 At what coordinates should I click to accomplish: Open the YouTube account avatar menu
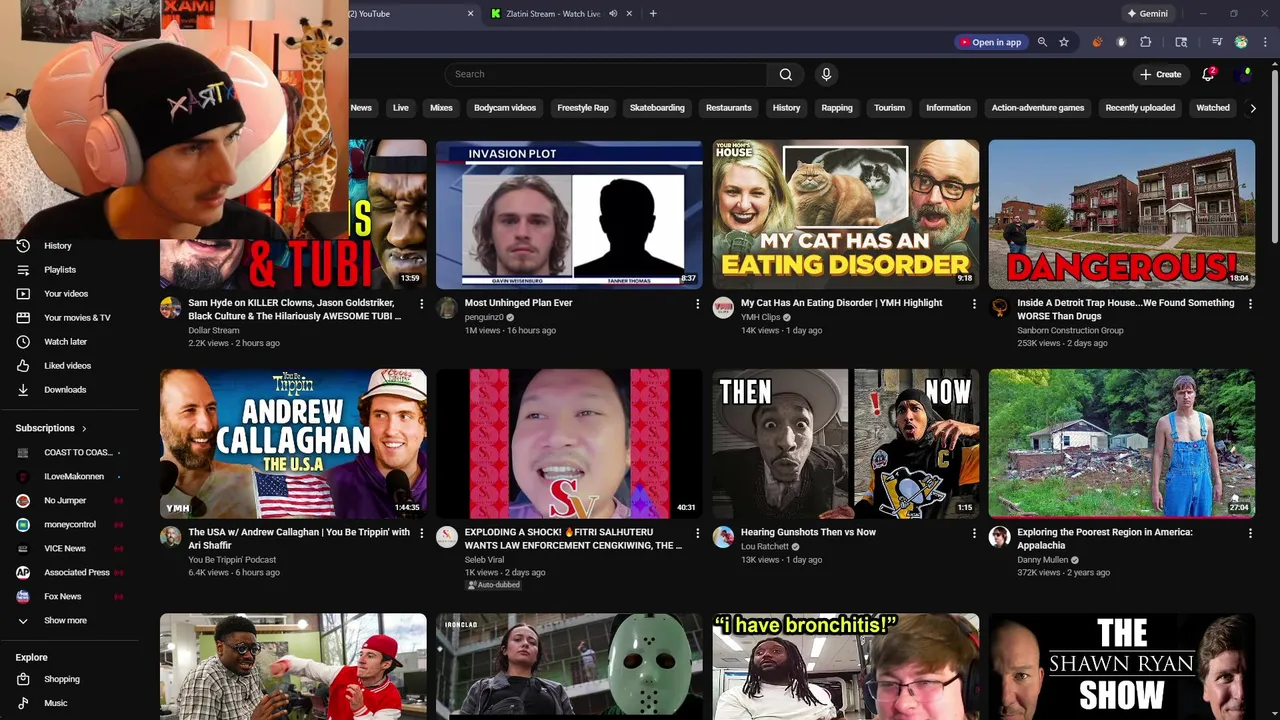1243,74
